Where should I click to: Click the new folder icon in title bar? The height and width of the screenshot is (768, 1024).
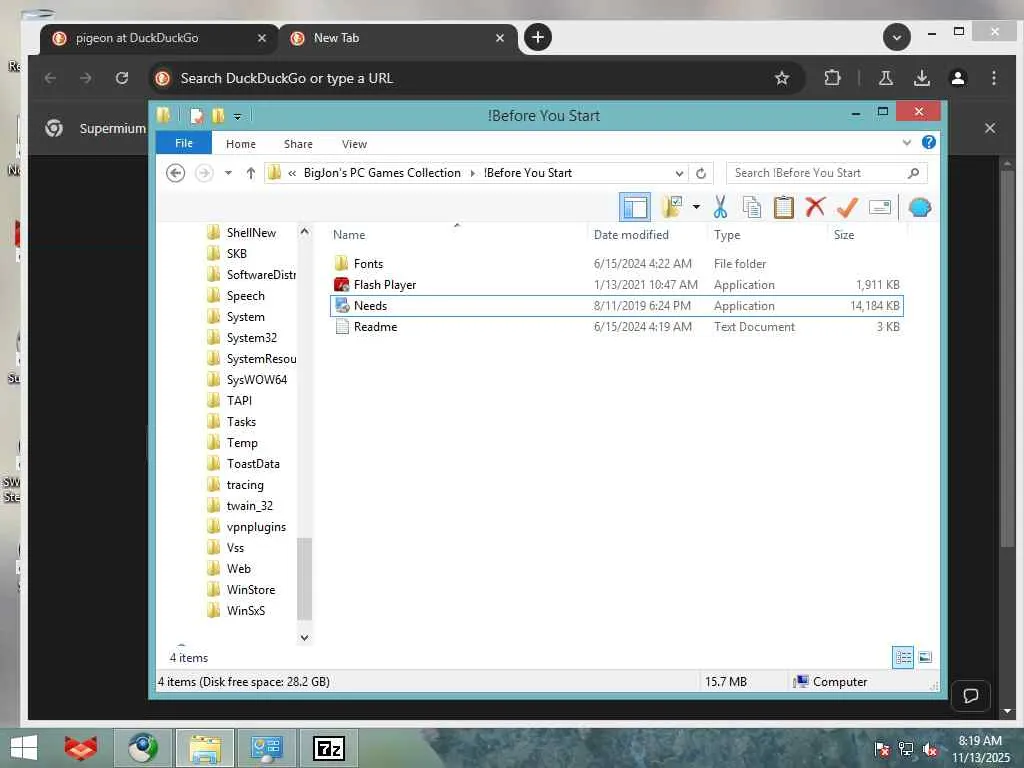coord(217,116)
